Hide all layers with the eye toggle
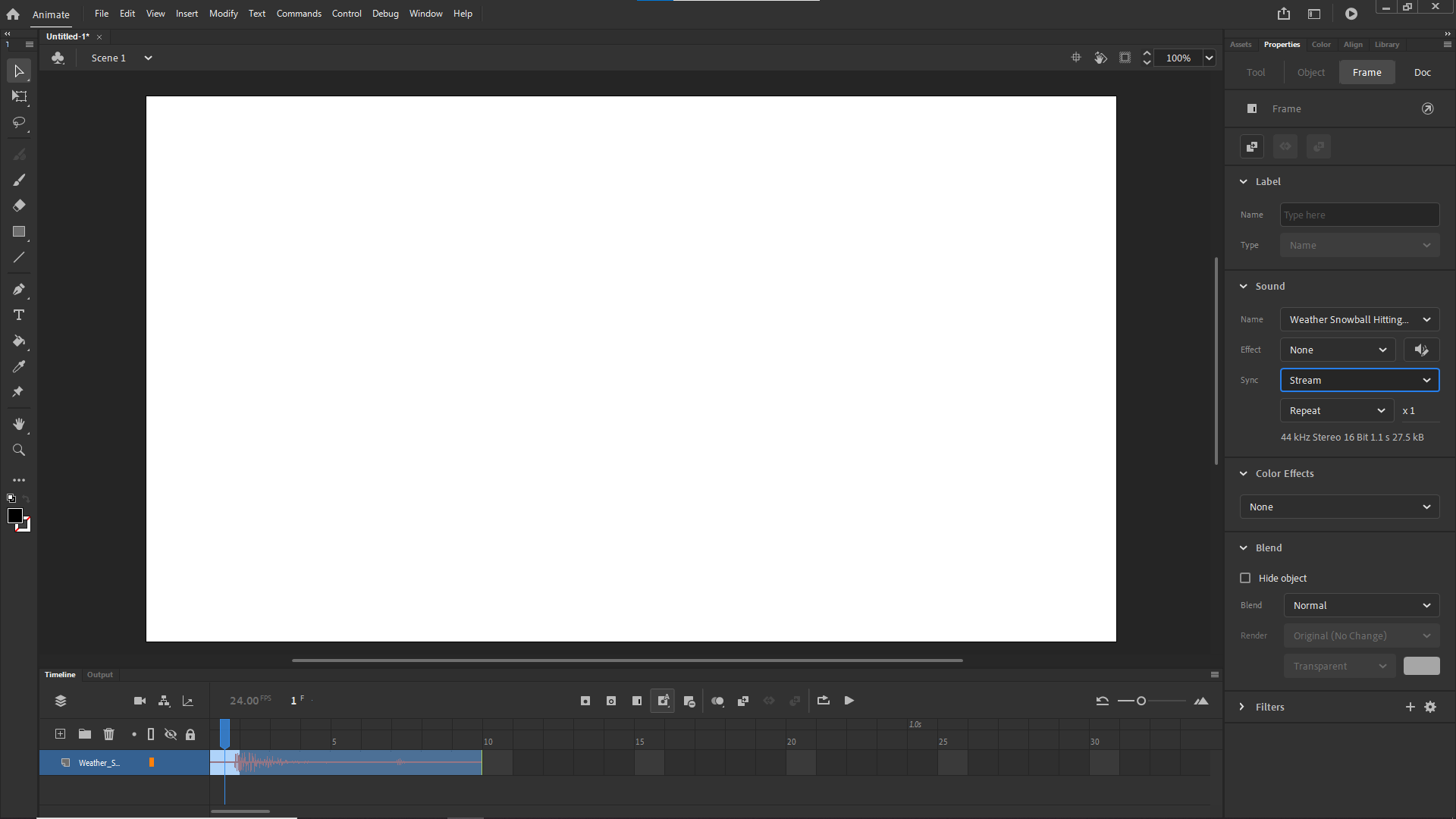1456x819 pixels. 171,733
